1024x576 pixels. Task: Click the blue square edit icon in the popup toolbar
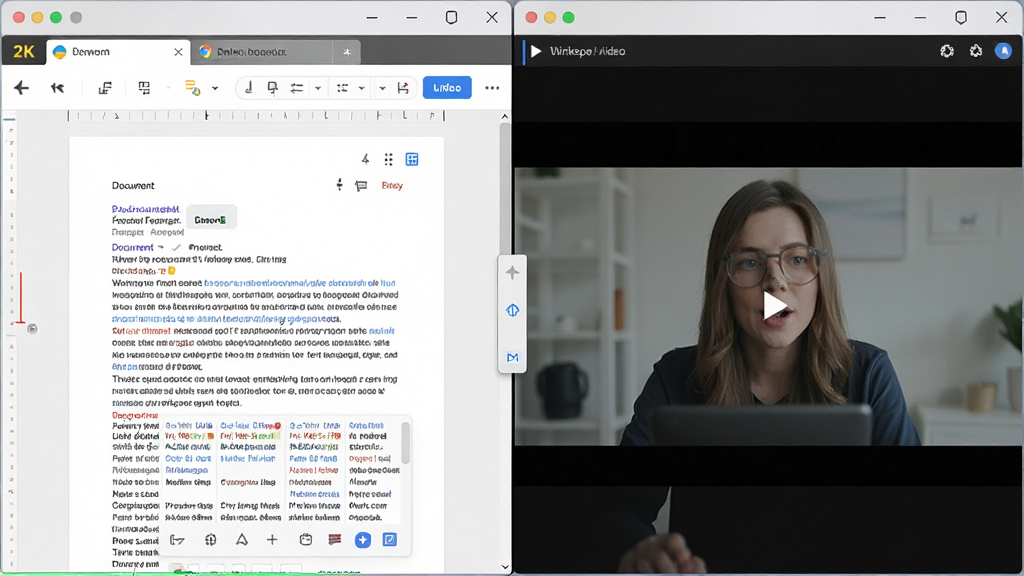390,540
